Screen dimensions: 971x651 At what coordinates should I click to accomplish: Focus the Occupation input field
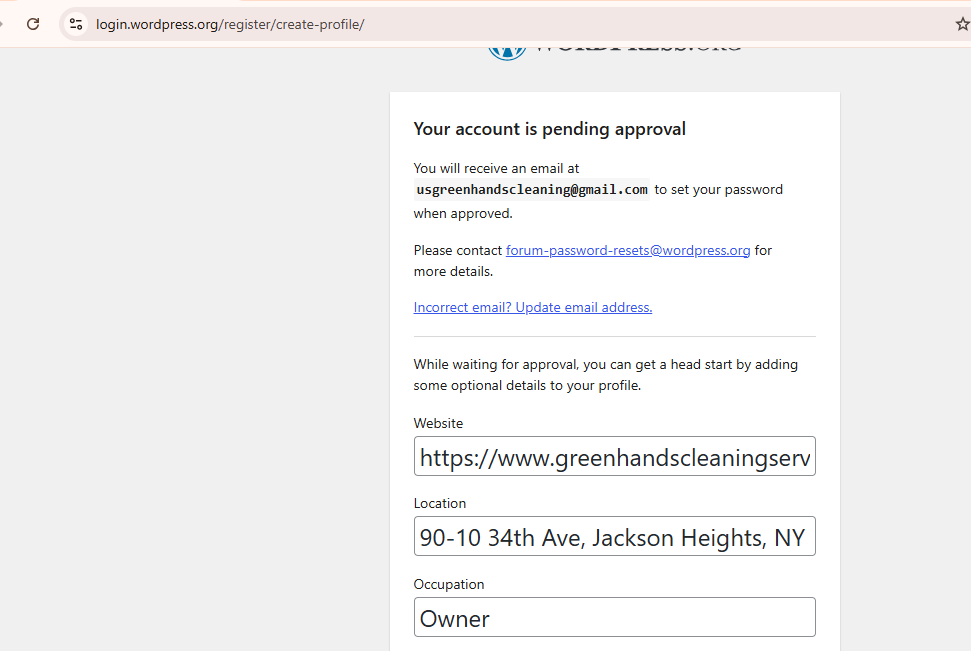[x=614, y=618]
